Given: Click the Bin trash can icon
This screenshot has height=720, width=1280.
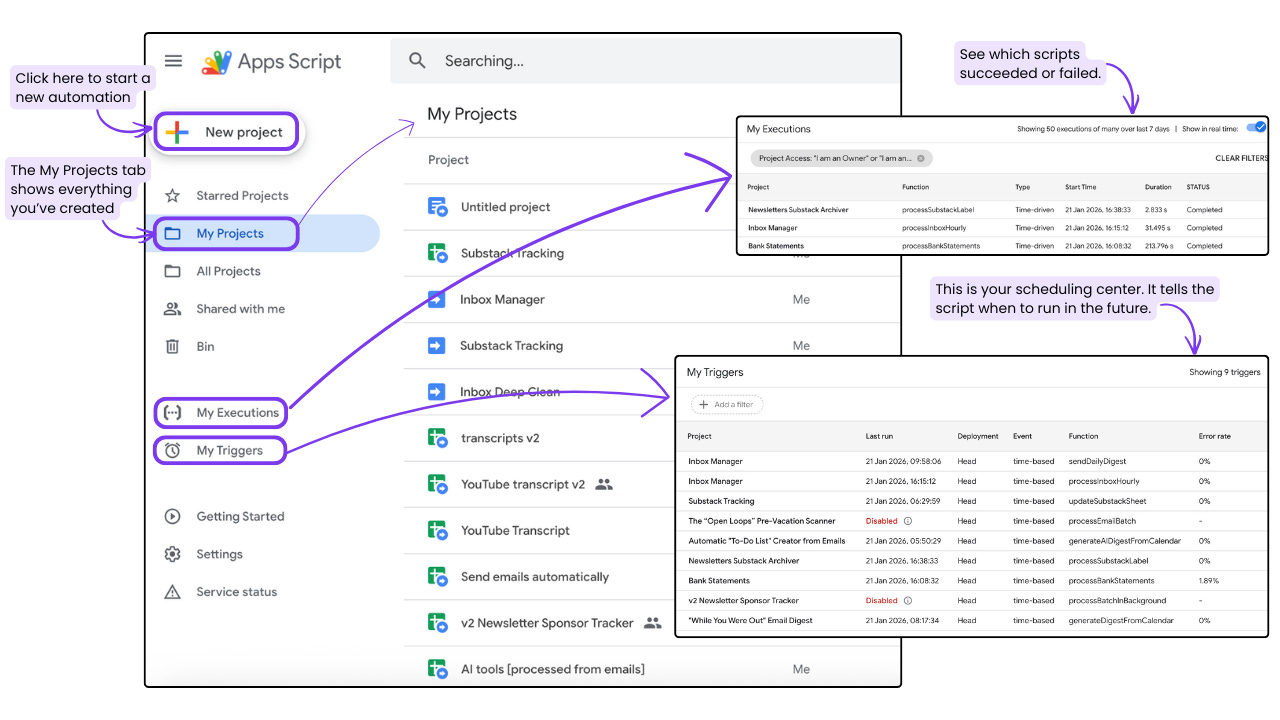Looking at the screenshot, I should tap(172, 346).
